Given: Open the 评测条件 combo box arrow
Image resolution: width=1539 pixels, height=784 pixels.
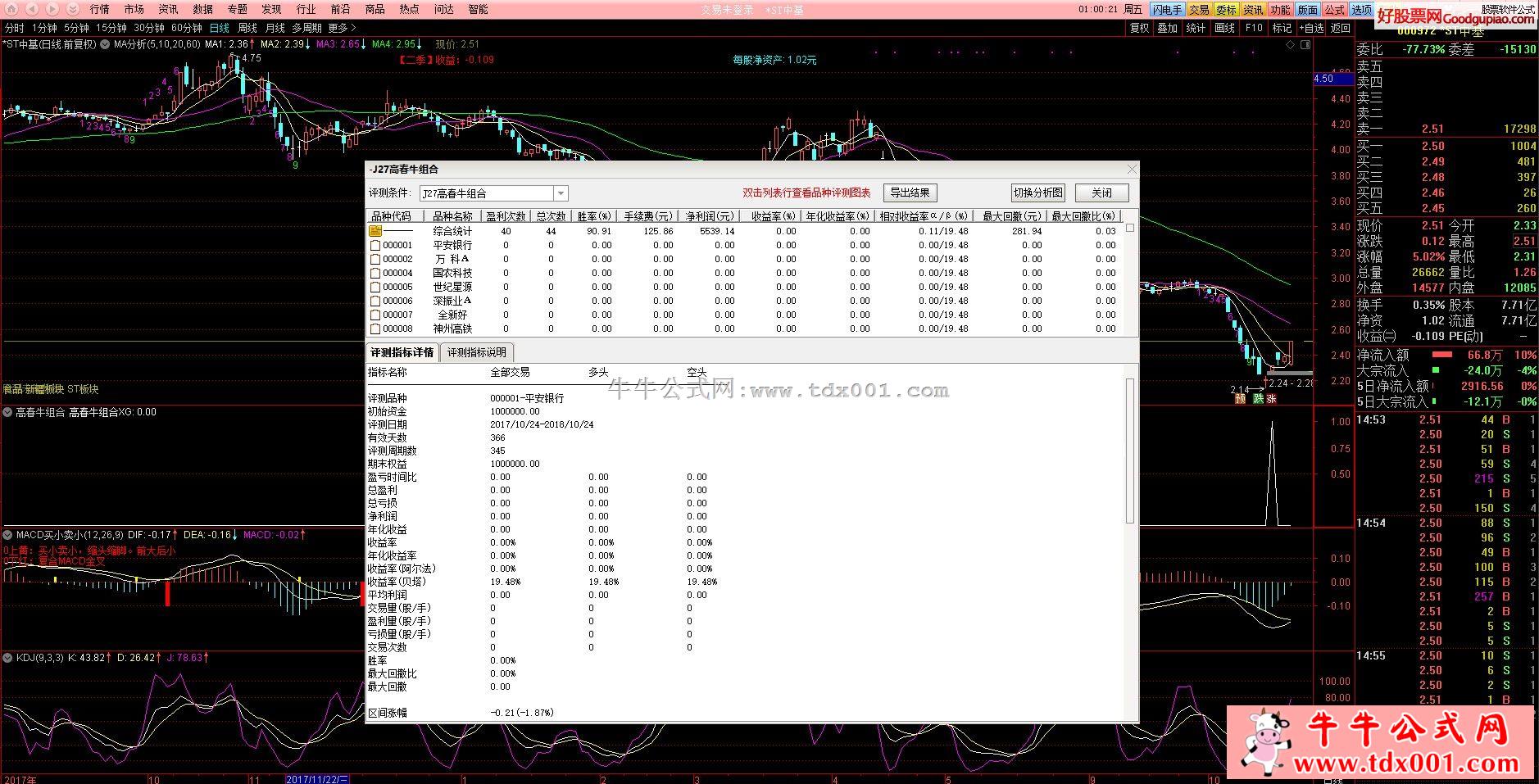Looking at the screenshot, I should click(561, 193).
